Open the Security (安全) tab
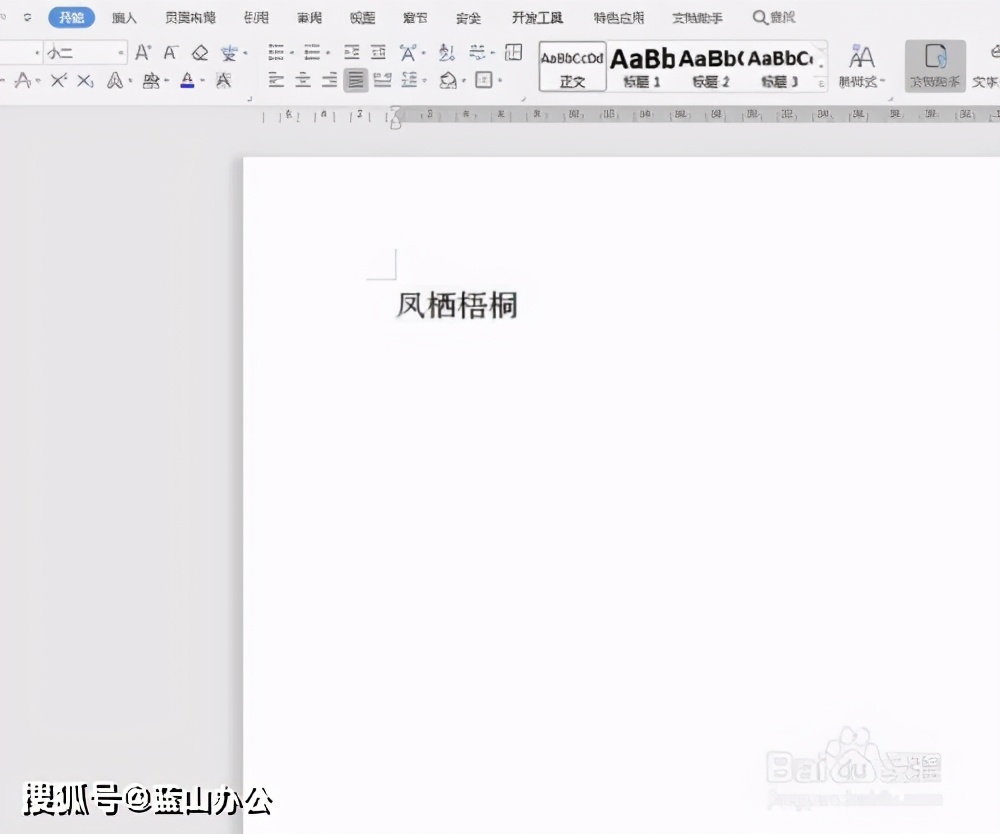Viewport: 1000px width, 834px height. click(x=468, y=18)
